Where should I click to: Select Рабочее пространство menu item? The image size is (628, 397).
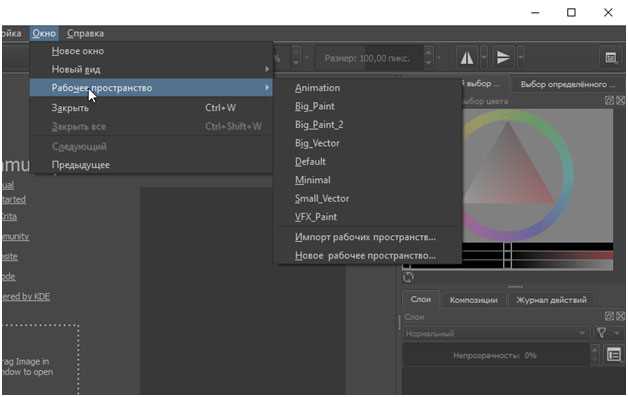(x=151, y=88)
